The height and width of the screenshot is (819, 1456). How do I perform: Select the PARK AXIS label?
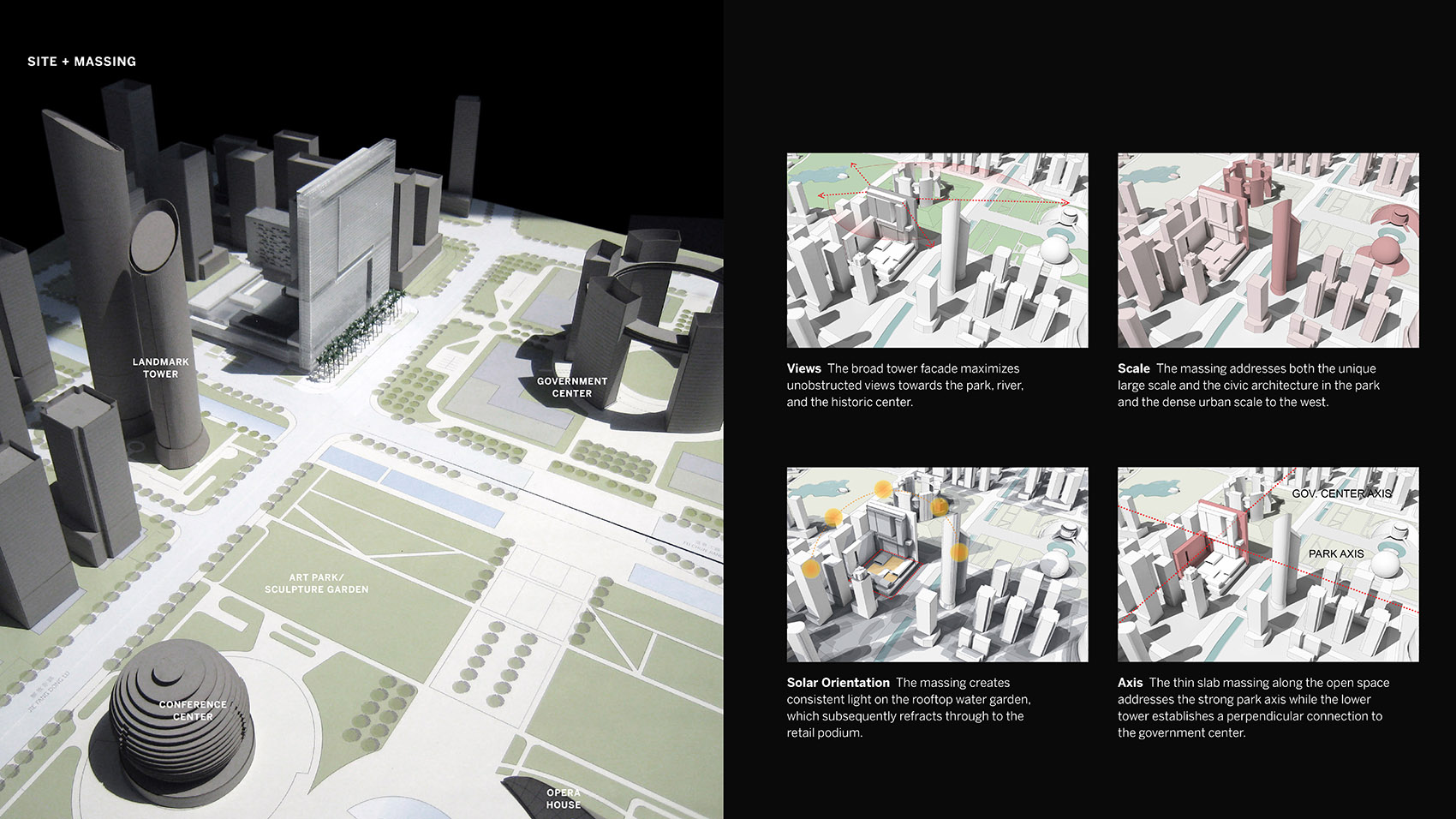click(x=1336, y=553)
